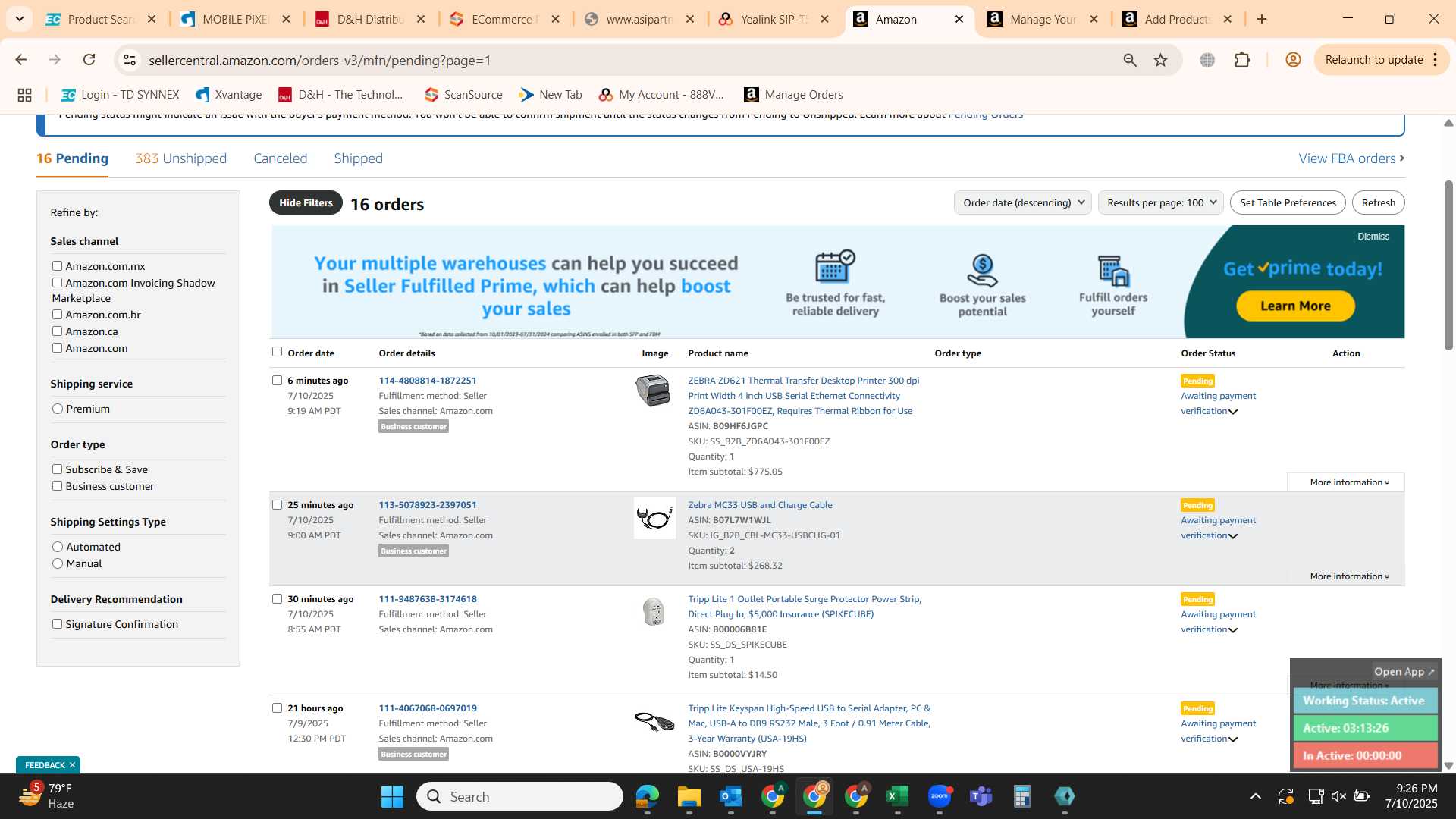The height and width of the screenshot is (819, 1456).
Task: Open order 113-5078923-2397051 details
Action: pos(428,505)
